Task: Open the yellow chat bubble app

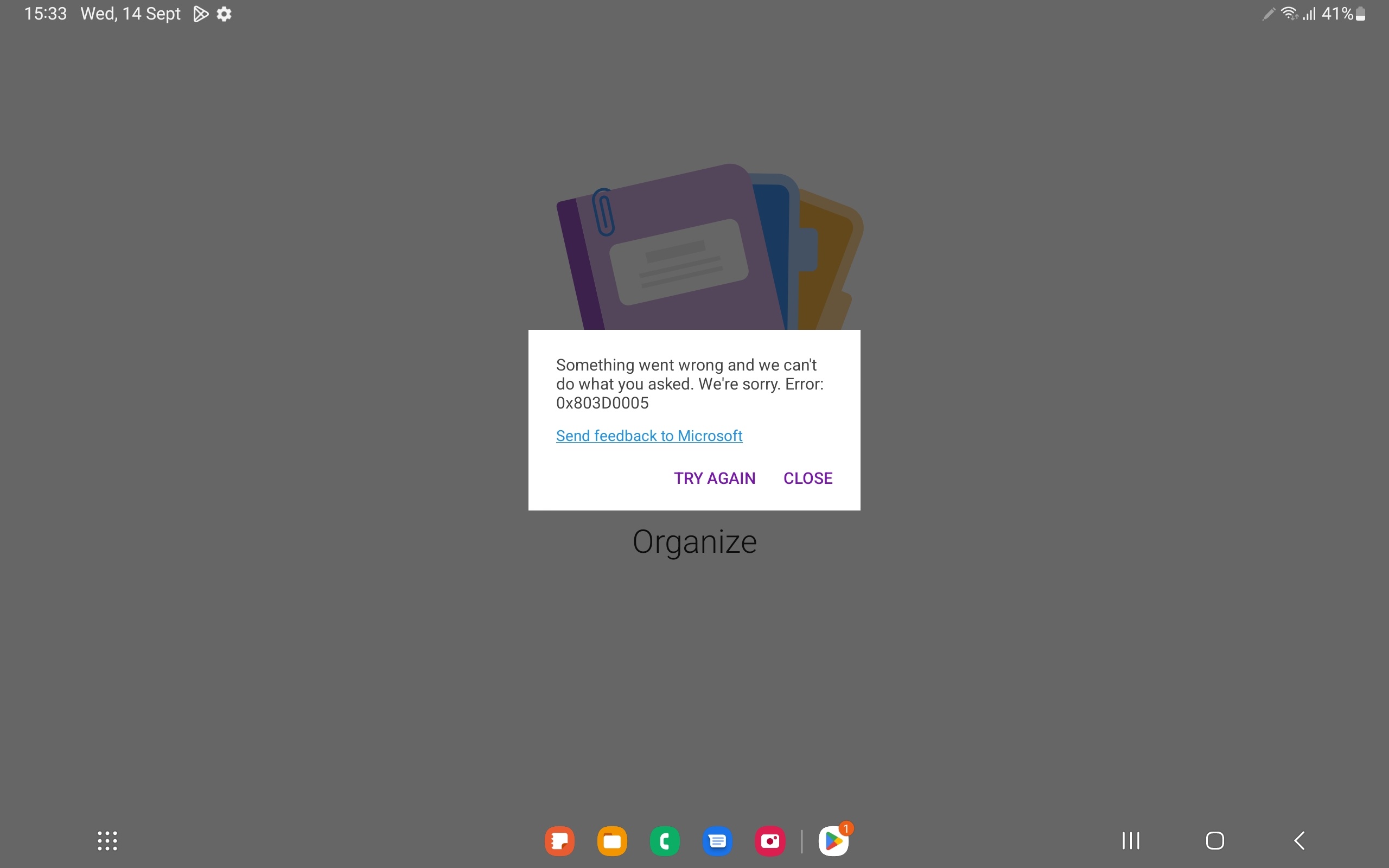Action: click(x=612, y=840)
